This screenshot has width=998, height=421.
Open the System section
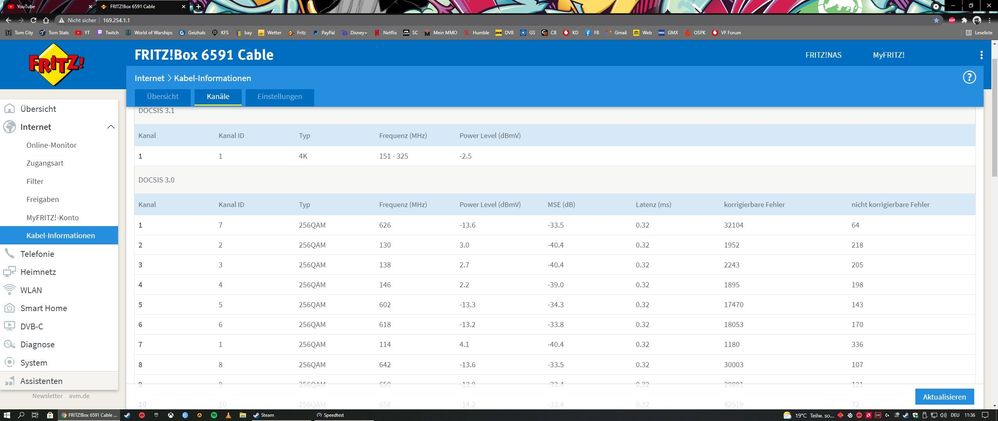click(34, 362)
